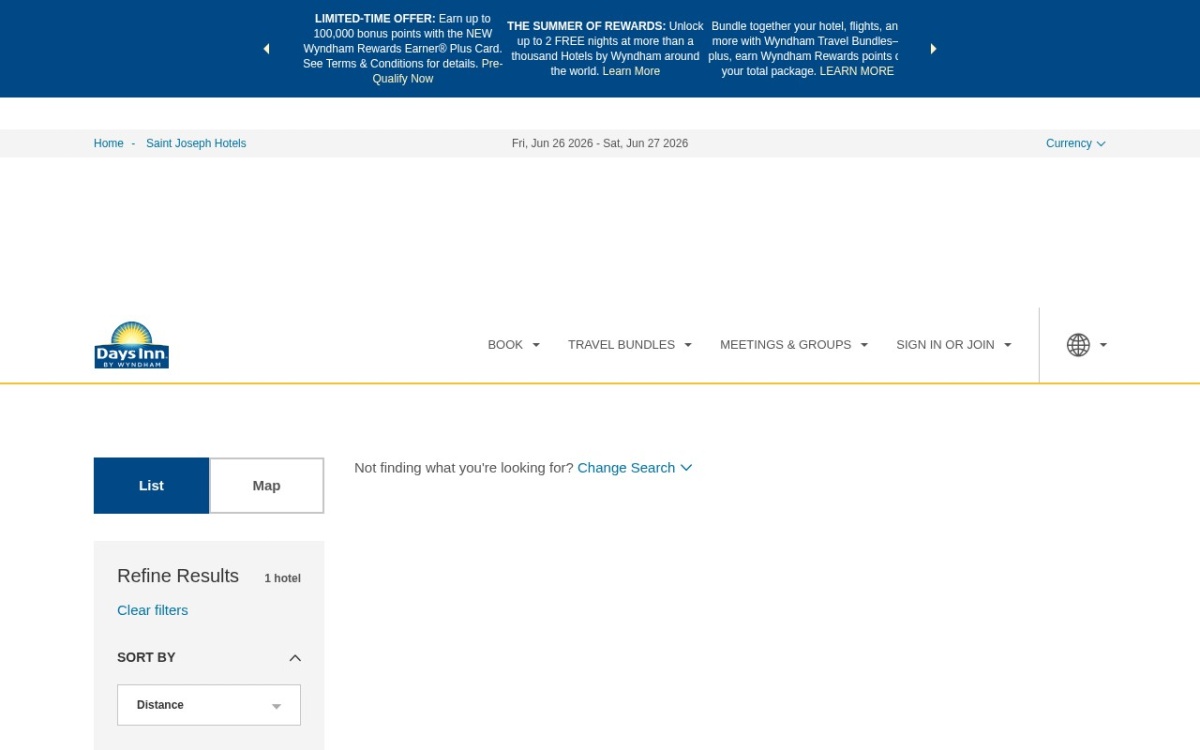Select Clear filters link
Image resolution: width=1200 pixels, height=750 pixels.
point(152,610)
